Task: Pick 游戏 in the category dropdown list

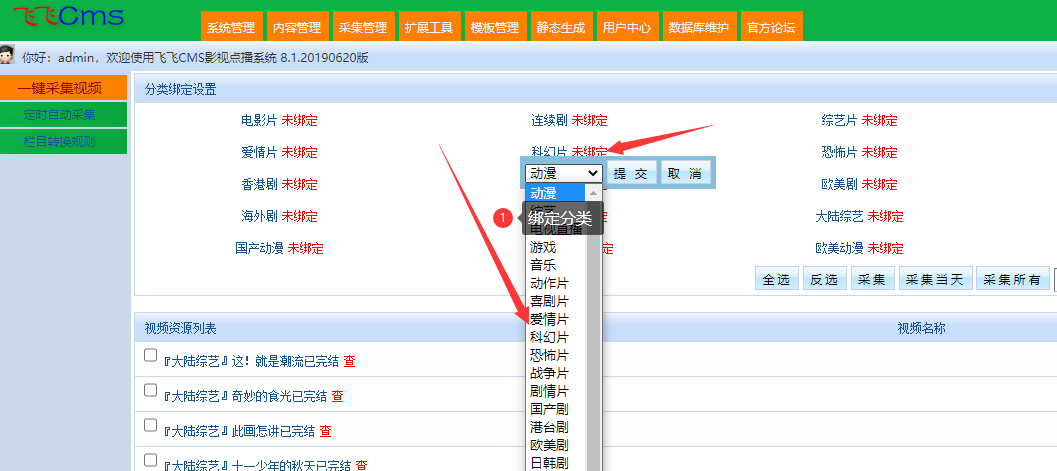Action: 543,247
